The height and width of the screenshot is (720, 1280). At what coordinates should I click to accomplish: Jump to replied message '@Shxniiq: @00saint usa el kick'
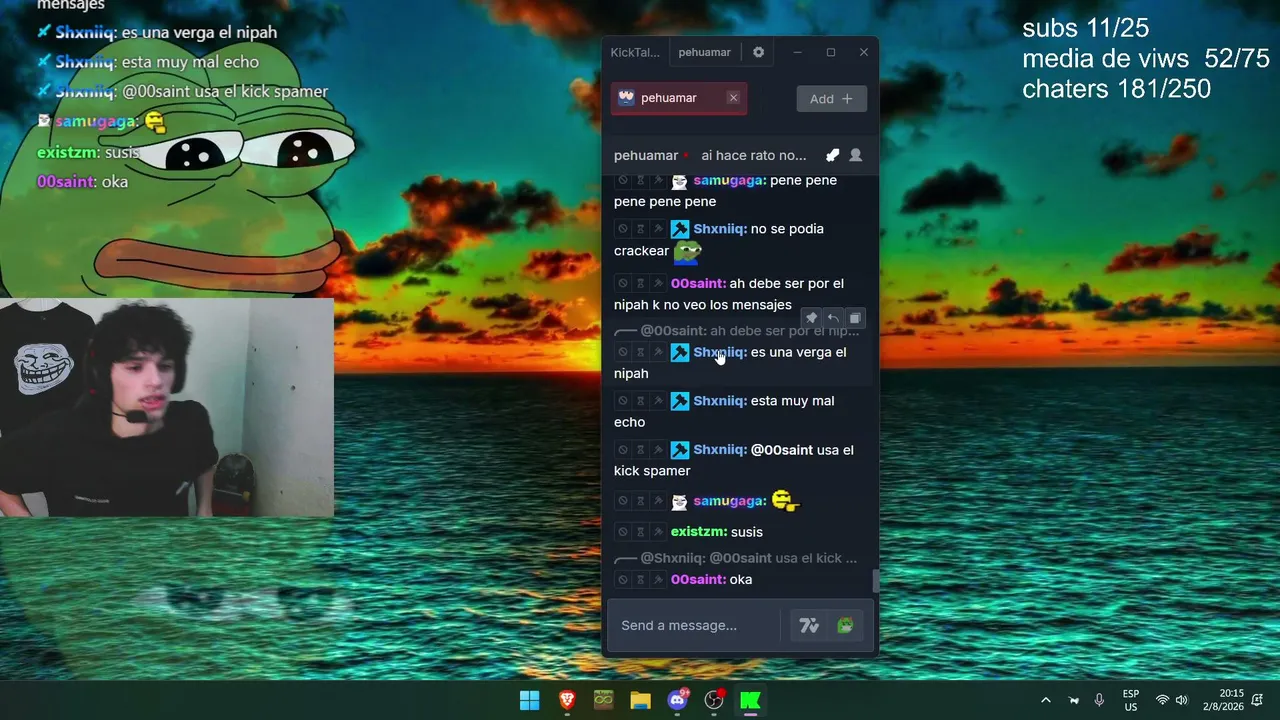coord(749,558)
